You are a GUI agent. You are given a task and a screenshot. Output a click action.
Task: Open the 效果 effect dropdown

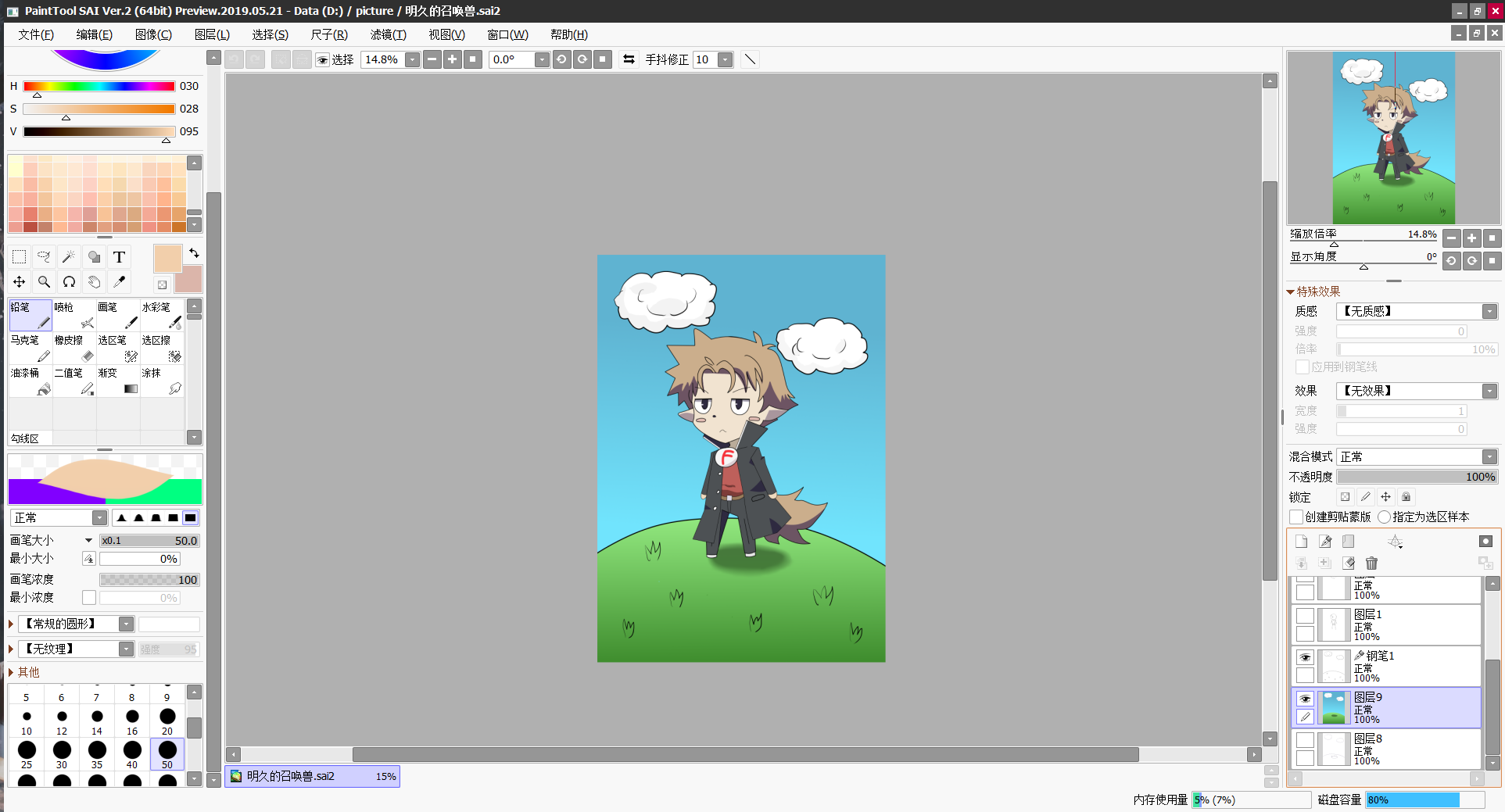1489,391
